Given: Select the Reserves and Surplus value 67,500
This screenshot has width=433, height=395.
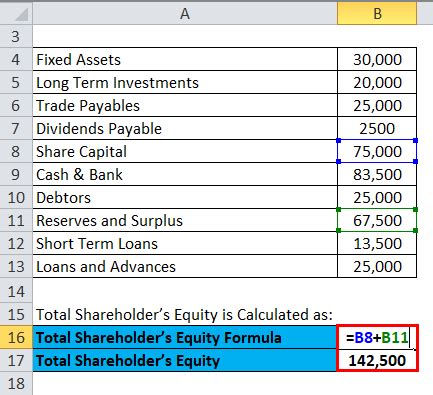Looking at the screenshot, I should click(x=377, y=220).
